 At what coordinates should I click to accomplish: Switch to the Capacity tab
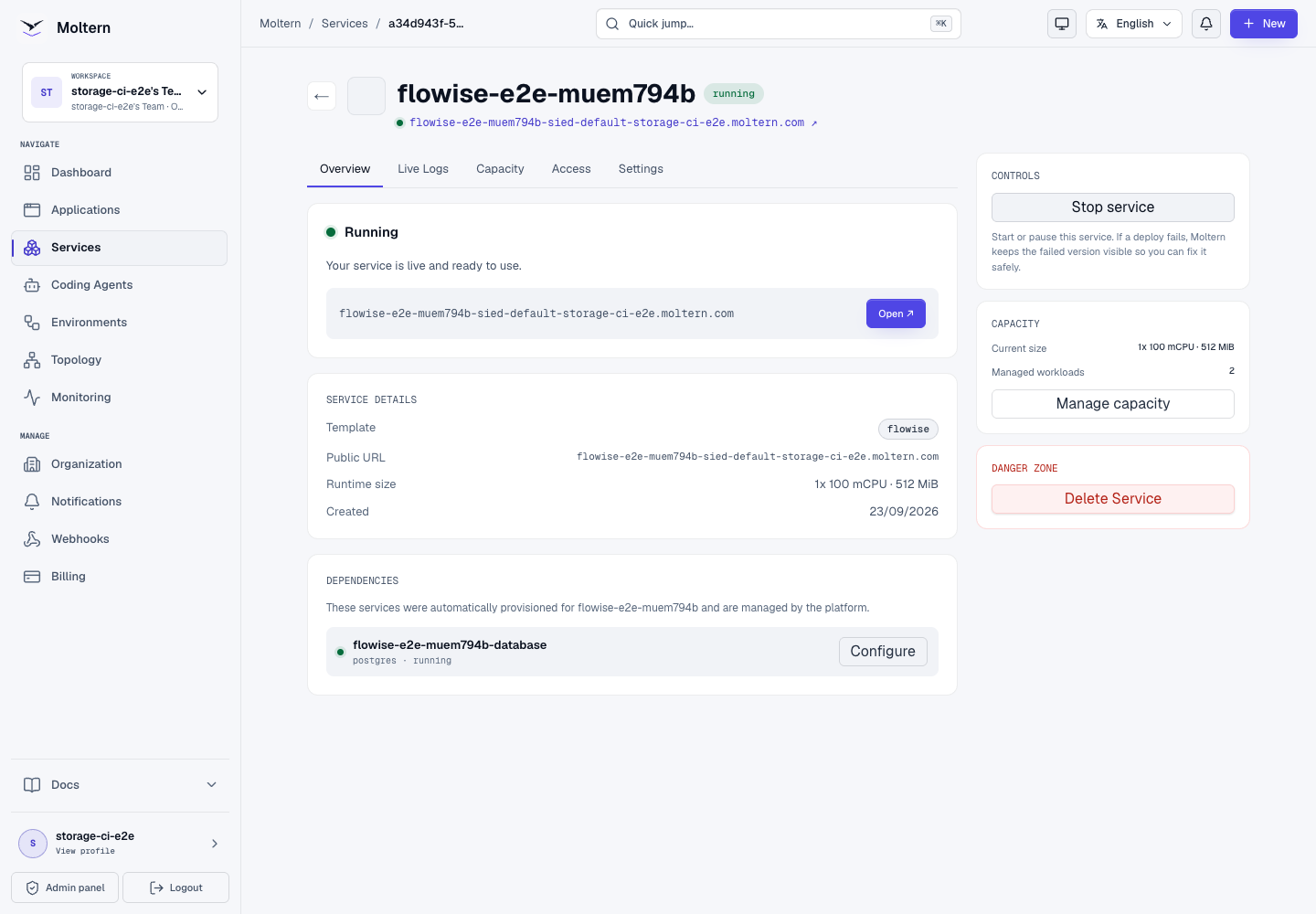pos(500,169)
